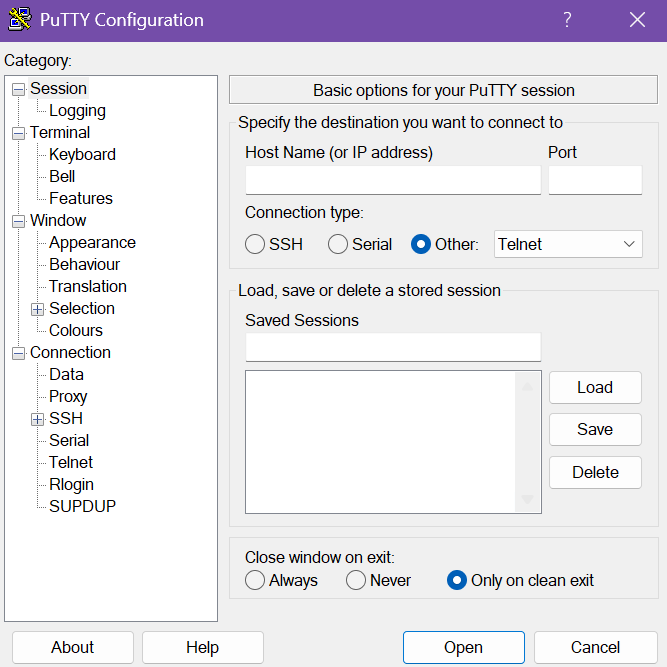Select the Serial connection type radio button
This screenshot has width=667, height=667.
pyautogui.click(x=338, y=244)
